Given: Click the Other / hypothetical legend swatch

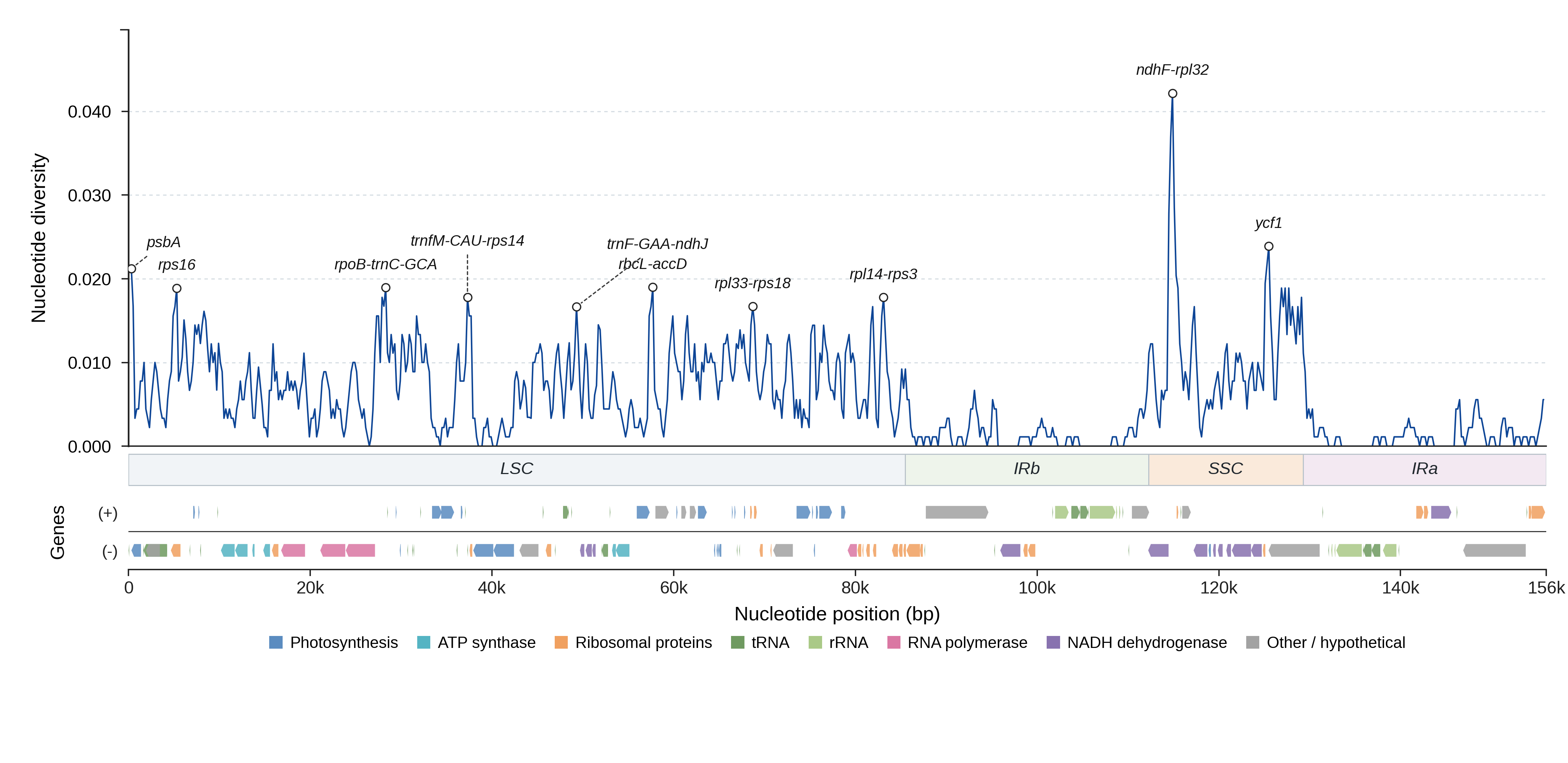Looking at the screenshot, I should click(x=1253, y=642).
